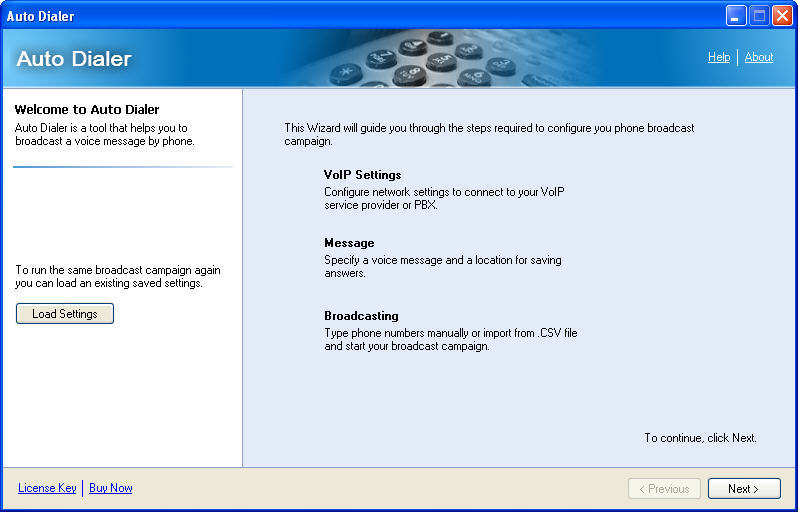Image resolution: width=798 pixels, height=512 pixels.
Task: Click the wizard introduction paragraph
Action: (x=489, y=134)
